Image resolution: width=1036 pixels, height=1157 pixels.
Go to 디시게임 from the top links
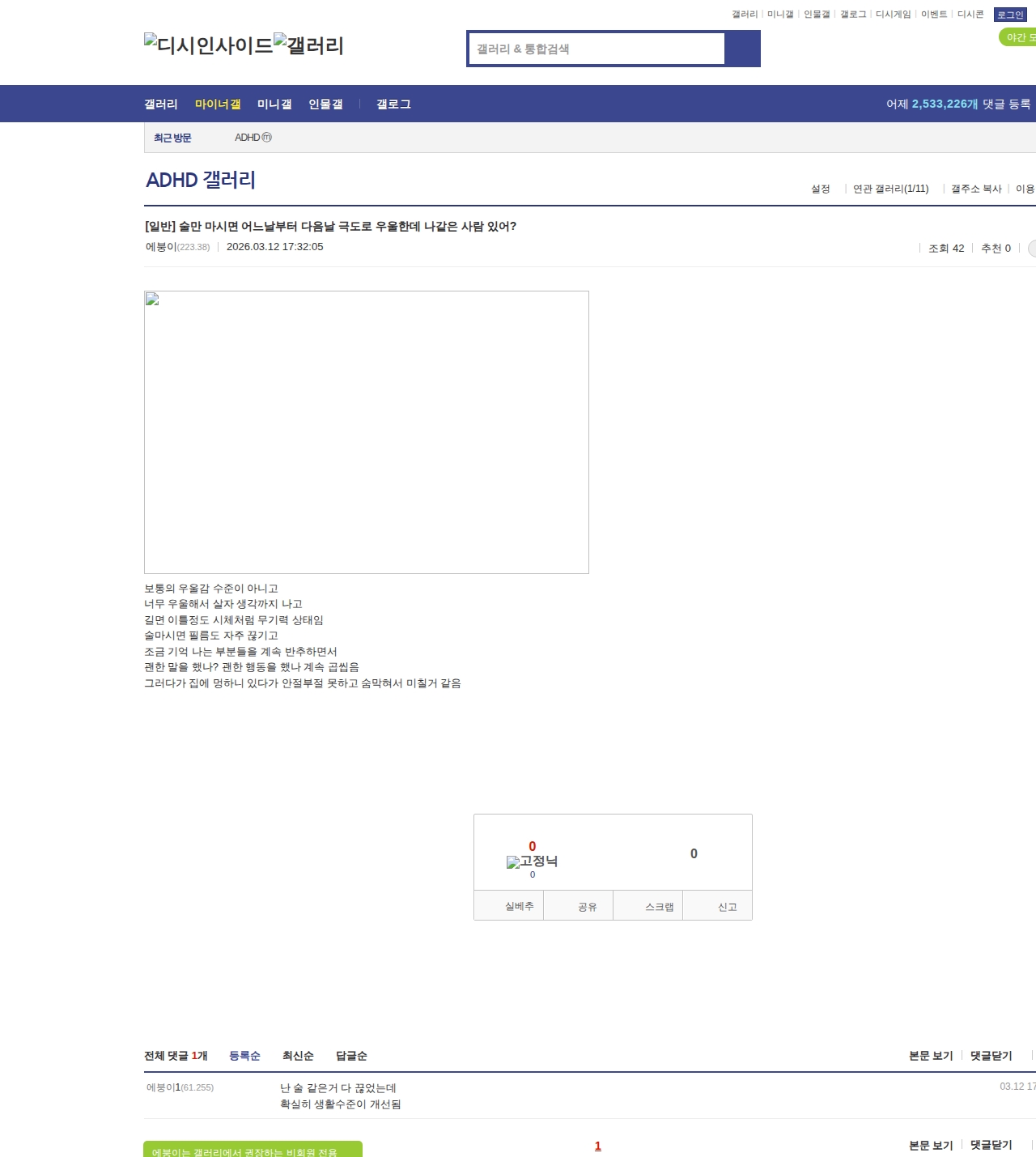[x=894, y=15]
